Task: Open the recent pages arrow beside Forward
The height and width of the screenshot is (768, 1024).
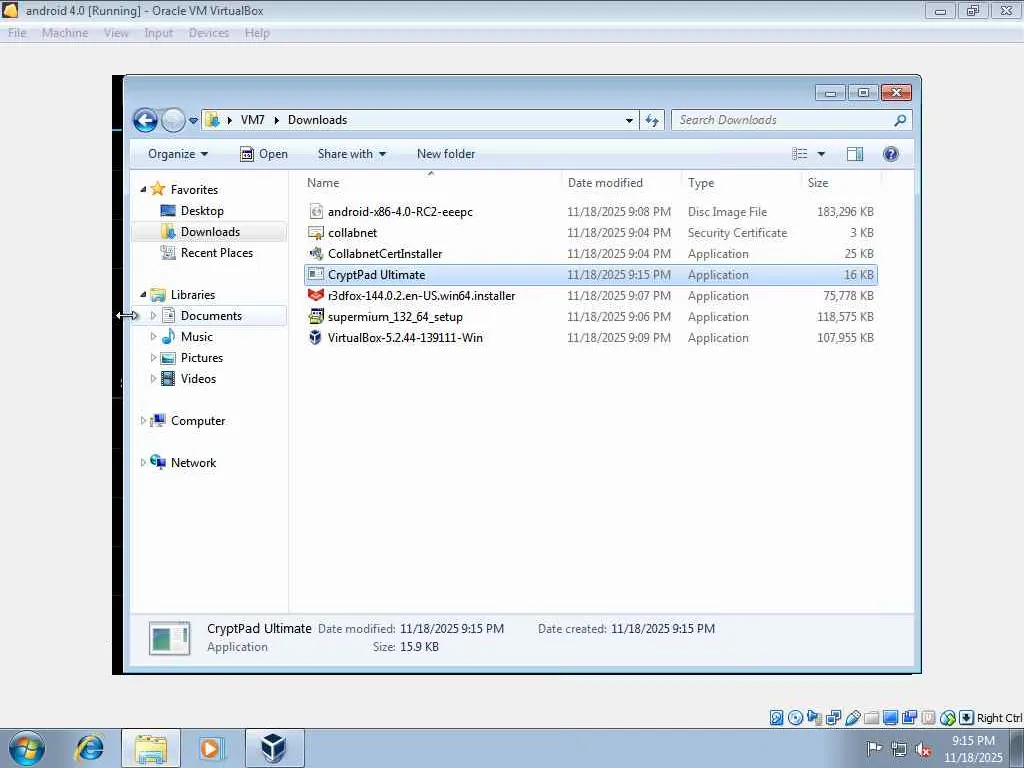Action: (193, 121)
